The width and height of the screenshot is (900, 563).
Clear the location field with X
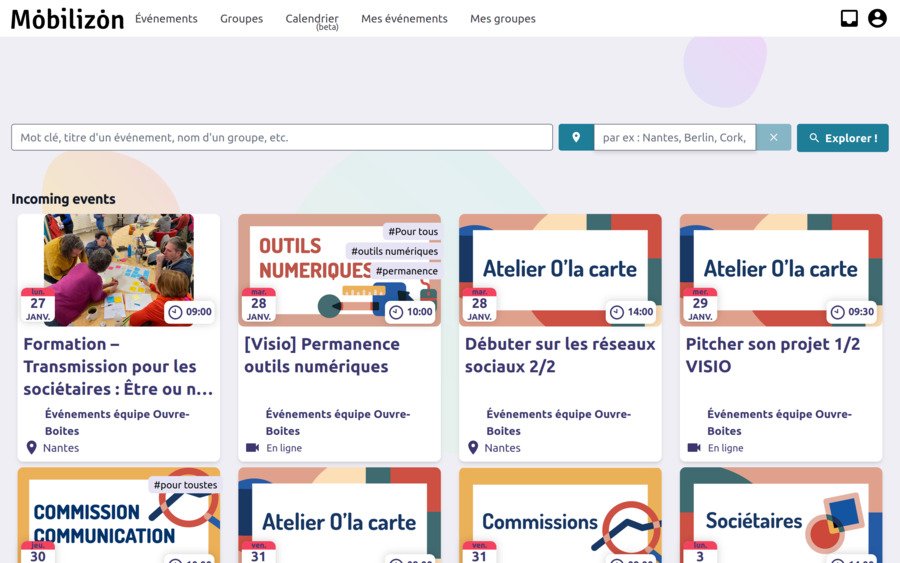coord(773,138)
